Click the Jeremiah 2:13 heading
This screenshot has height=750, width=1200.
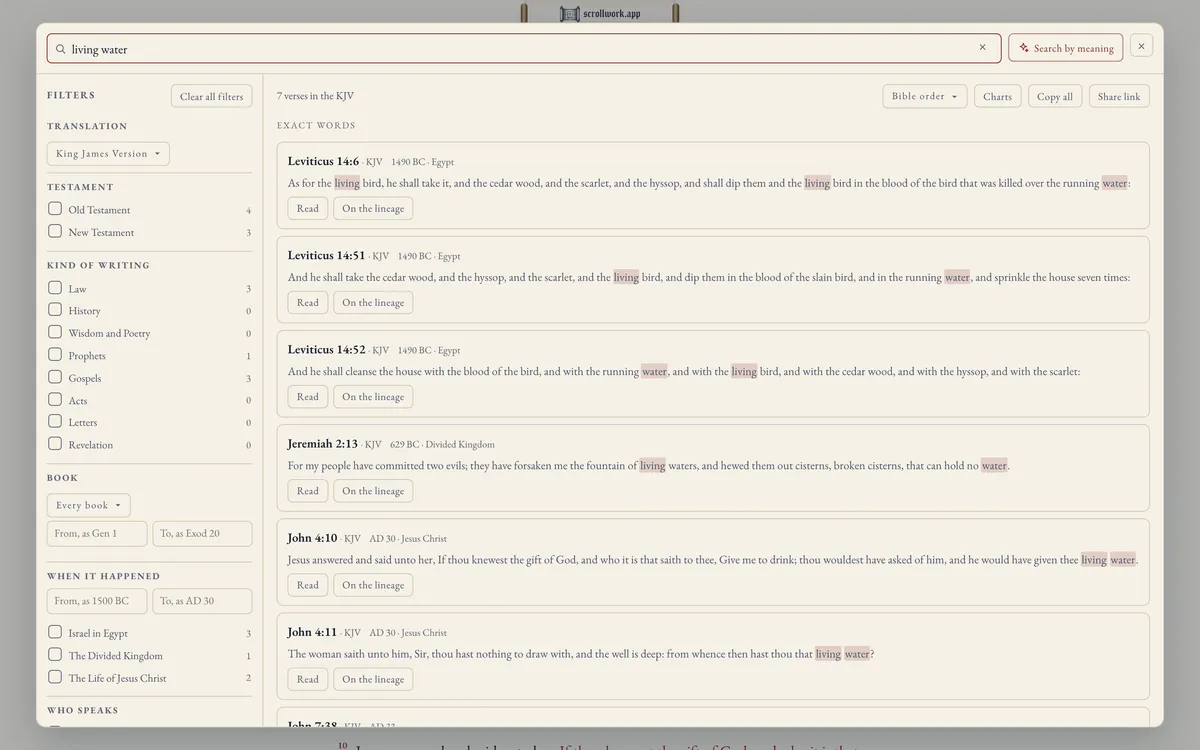click(x=322, y=443)
